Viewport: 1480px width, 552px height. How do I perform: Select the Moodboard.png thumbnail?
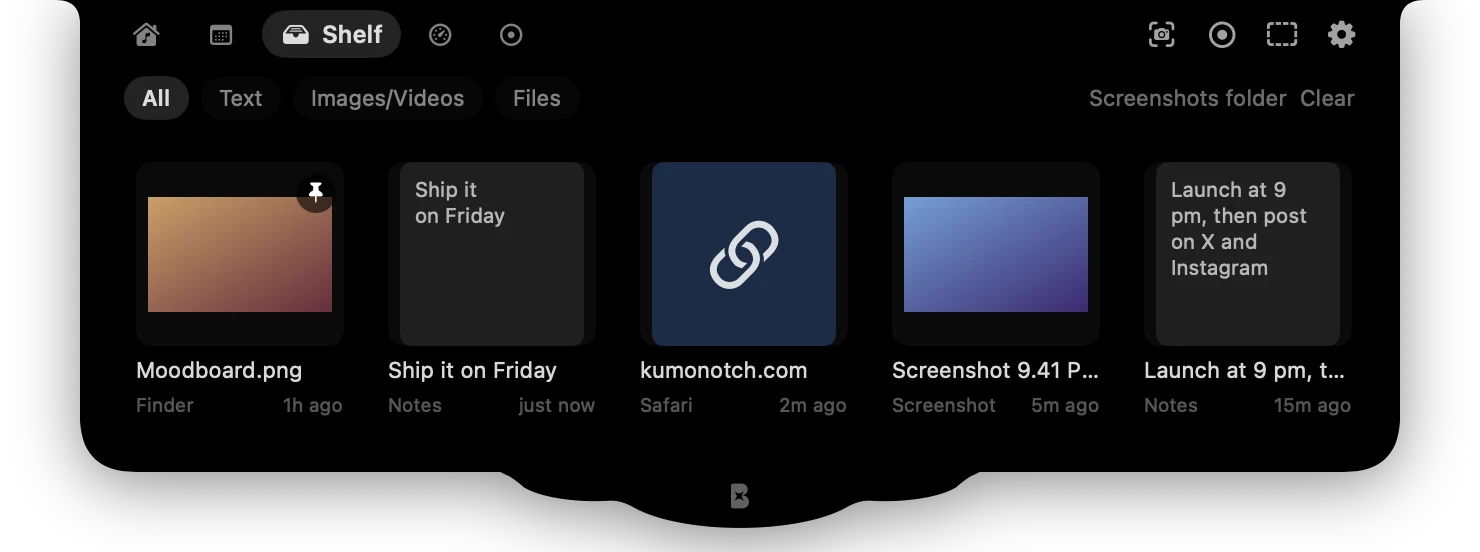pos(240,254)
